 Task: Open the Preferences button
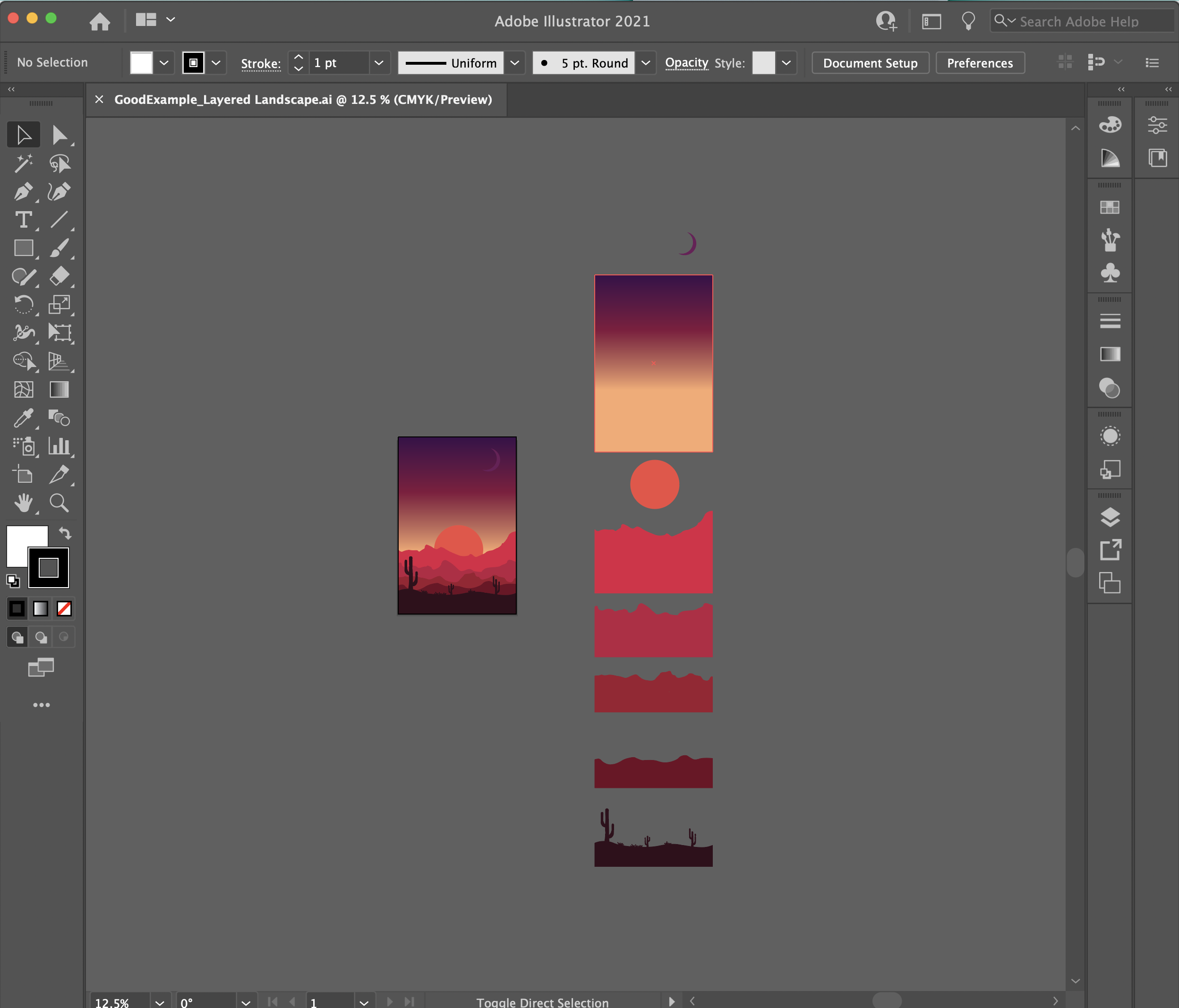click(x=979, y=63)
